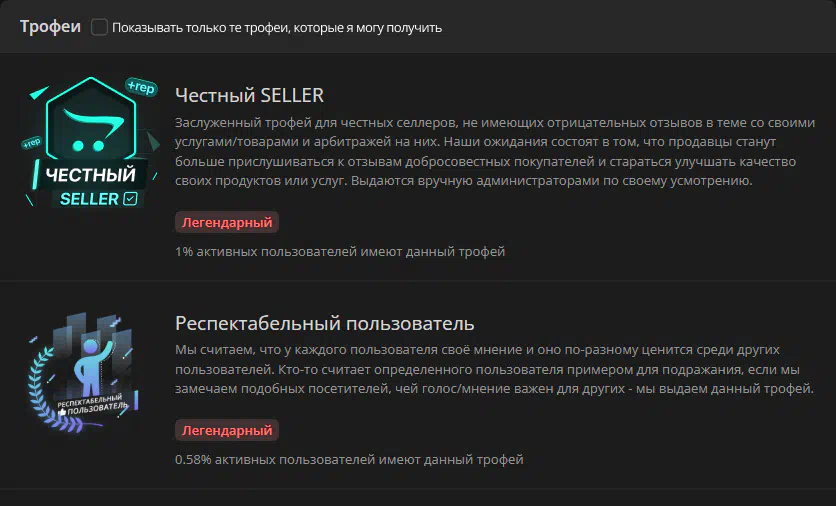
Task: Click the thumbs-up icon on the respectable badge ribbon
Action: click(62, 412)
